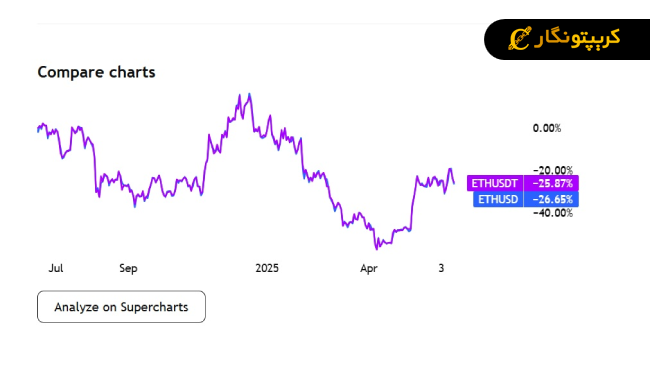Select the 3 date axis label

pos(441,268)
